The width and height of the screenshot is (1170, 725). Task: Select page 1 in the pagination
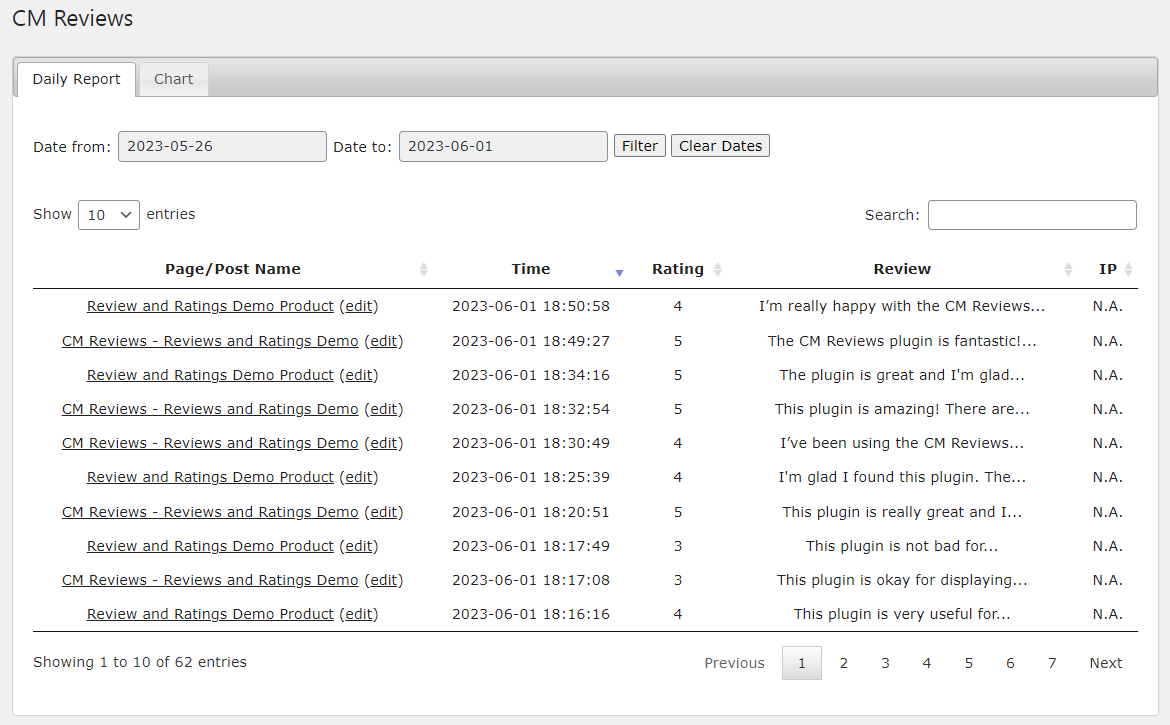(801, 663)
